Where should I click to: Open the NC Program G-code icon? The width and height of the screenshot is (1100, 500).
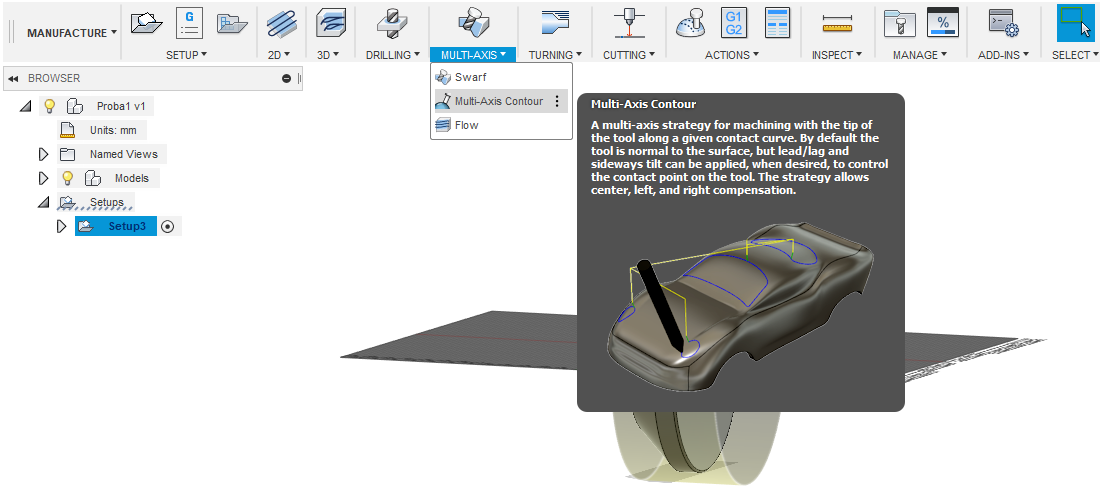pos(190,22)
